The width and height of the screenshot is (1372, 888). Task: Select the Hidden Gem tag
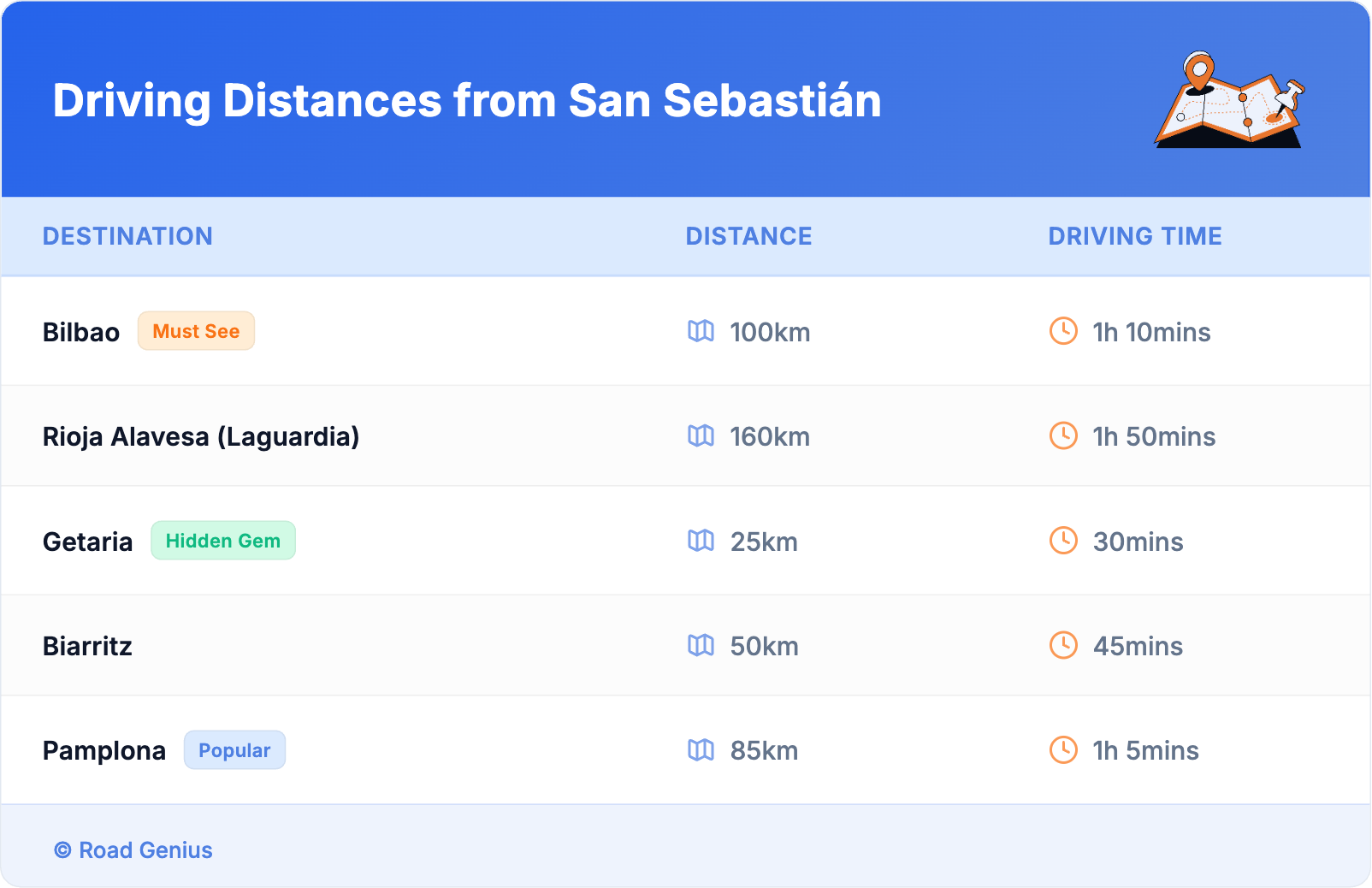(223, 541)
